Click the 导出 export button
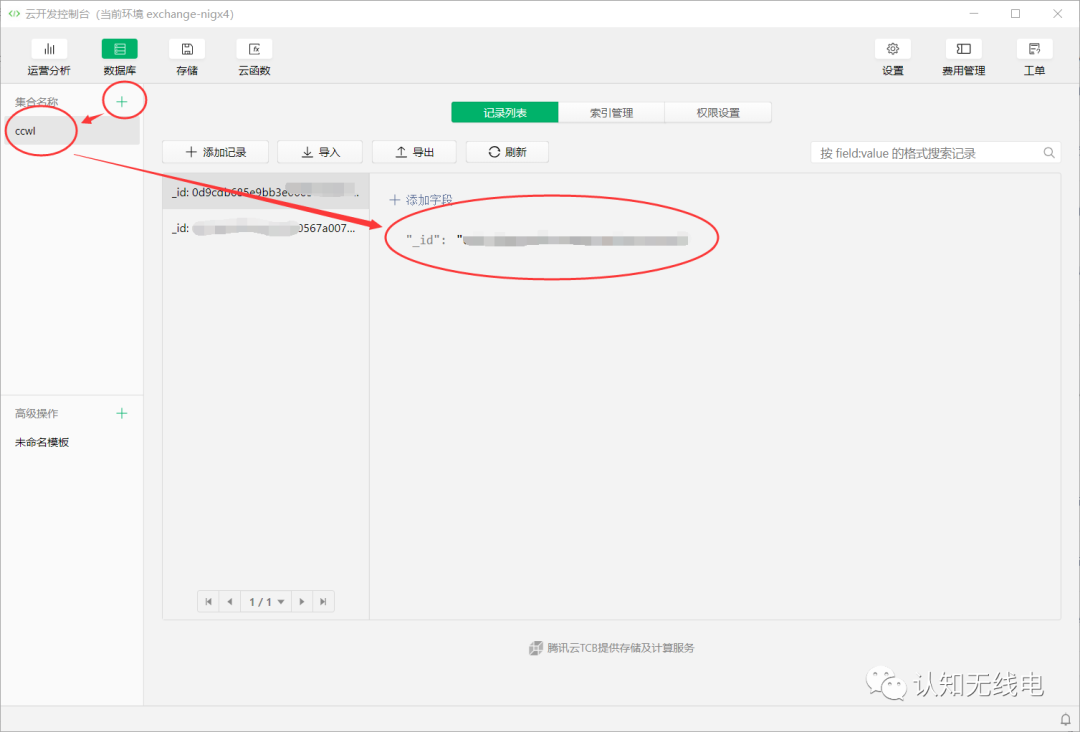The width and height of the screenshot is (1080, 732). pos(415,152)
